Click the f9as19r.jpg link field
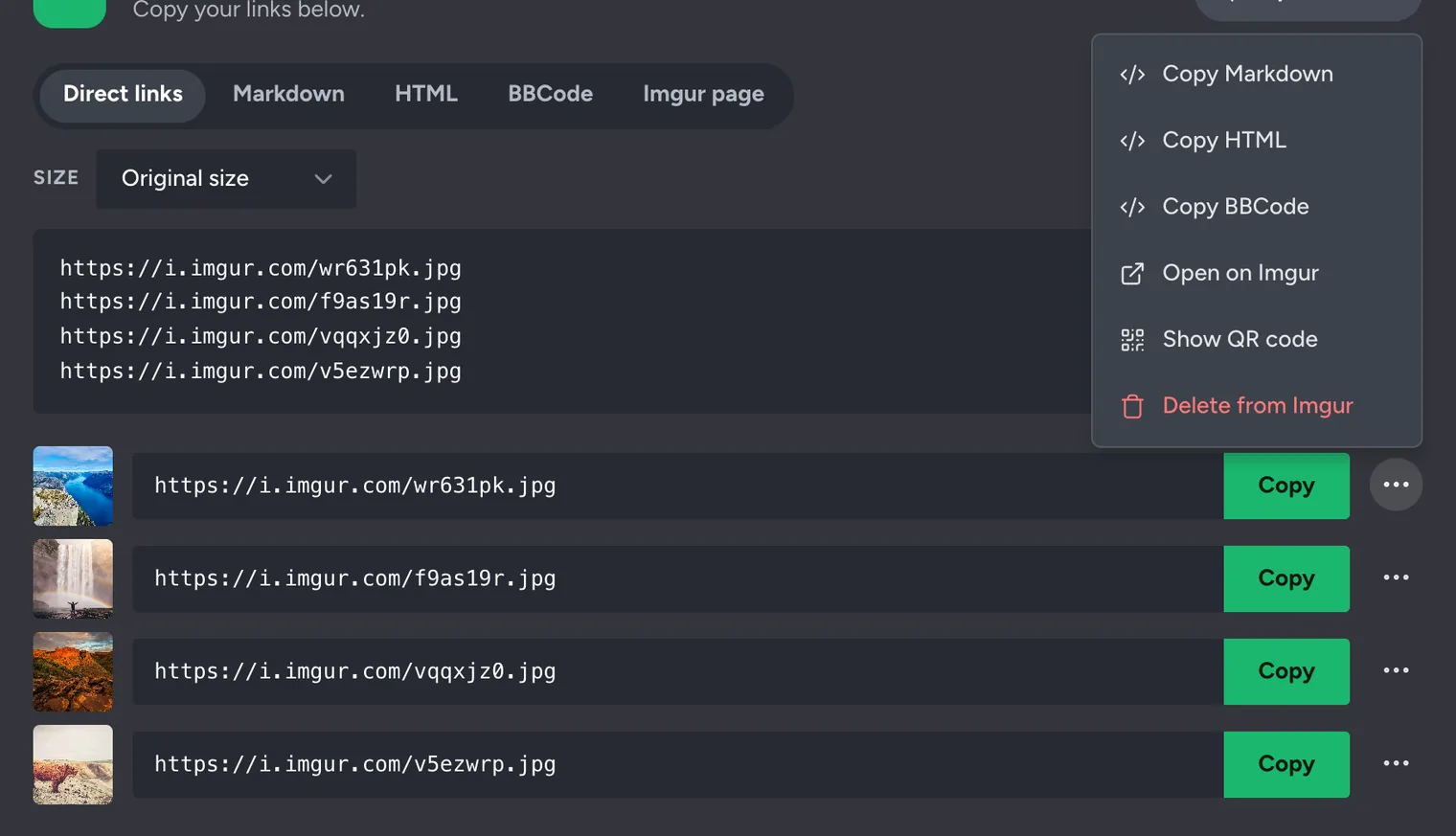 (x=678, y=578)
